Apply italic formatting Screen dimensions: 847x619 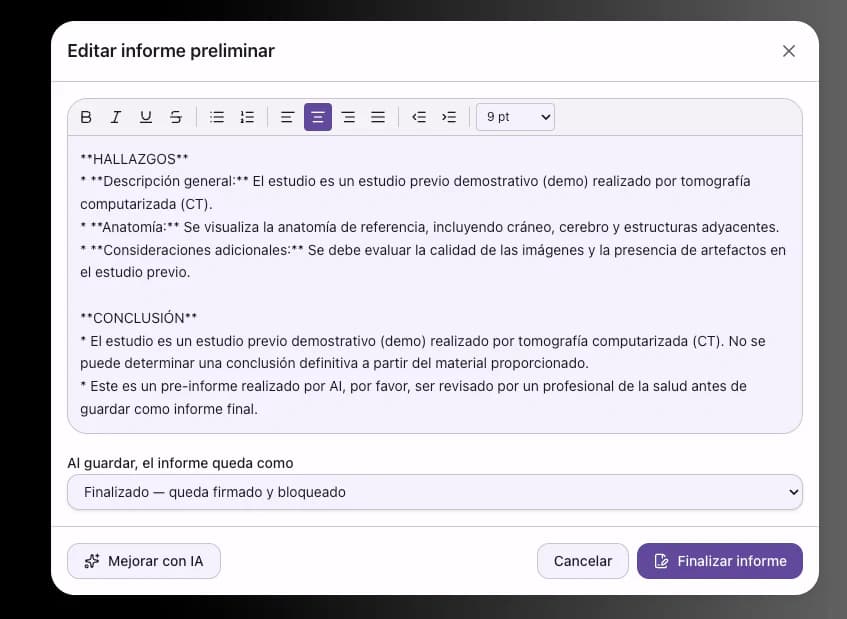click(116, 117)
